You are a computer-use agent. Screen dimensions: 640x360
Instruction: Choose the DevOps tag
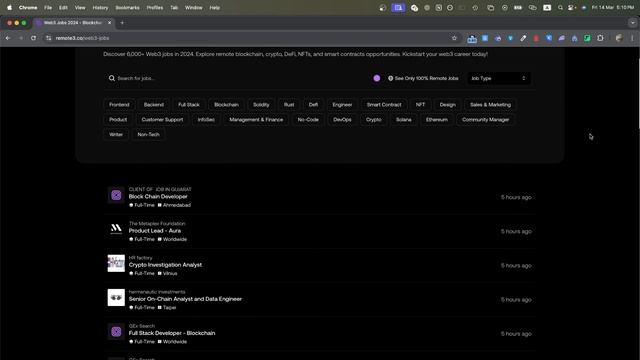[x=342, y=120]
